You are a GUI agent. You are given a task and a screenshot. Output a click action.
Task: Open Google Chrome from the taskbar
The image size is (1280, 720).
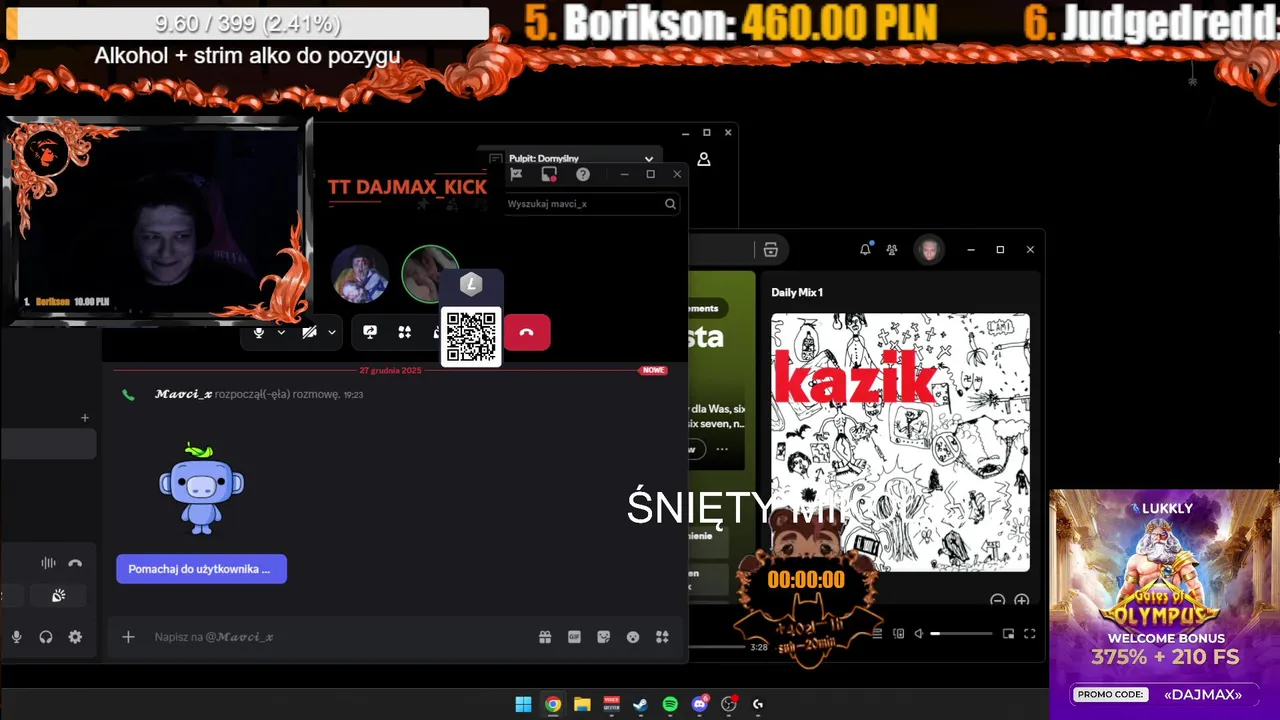pyautogui.click(x=553, y=704)
